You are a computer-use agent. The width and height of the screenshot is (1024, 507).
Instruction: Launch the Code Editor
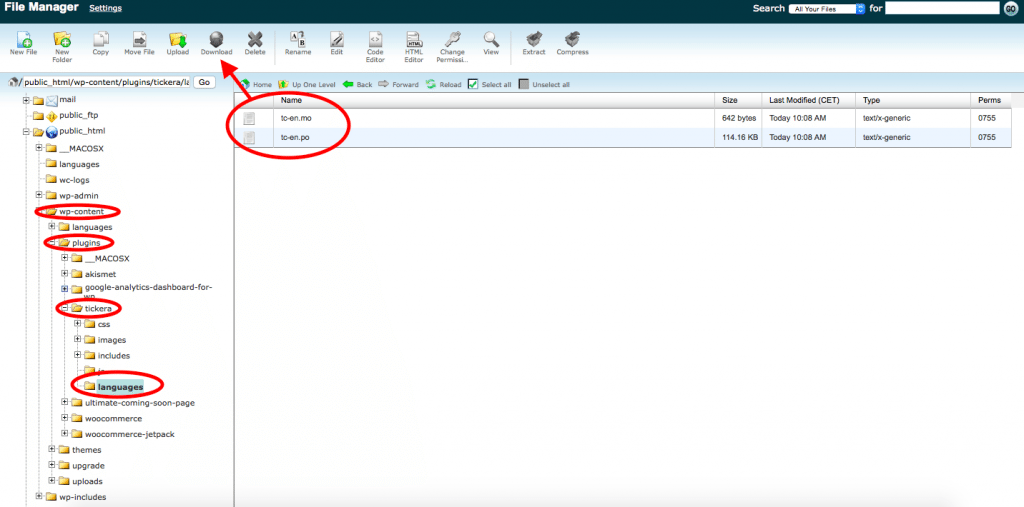click(x=375, y=46)
